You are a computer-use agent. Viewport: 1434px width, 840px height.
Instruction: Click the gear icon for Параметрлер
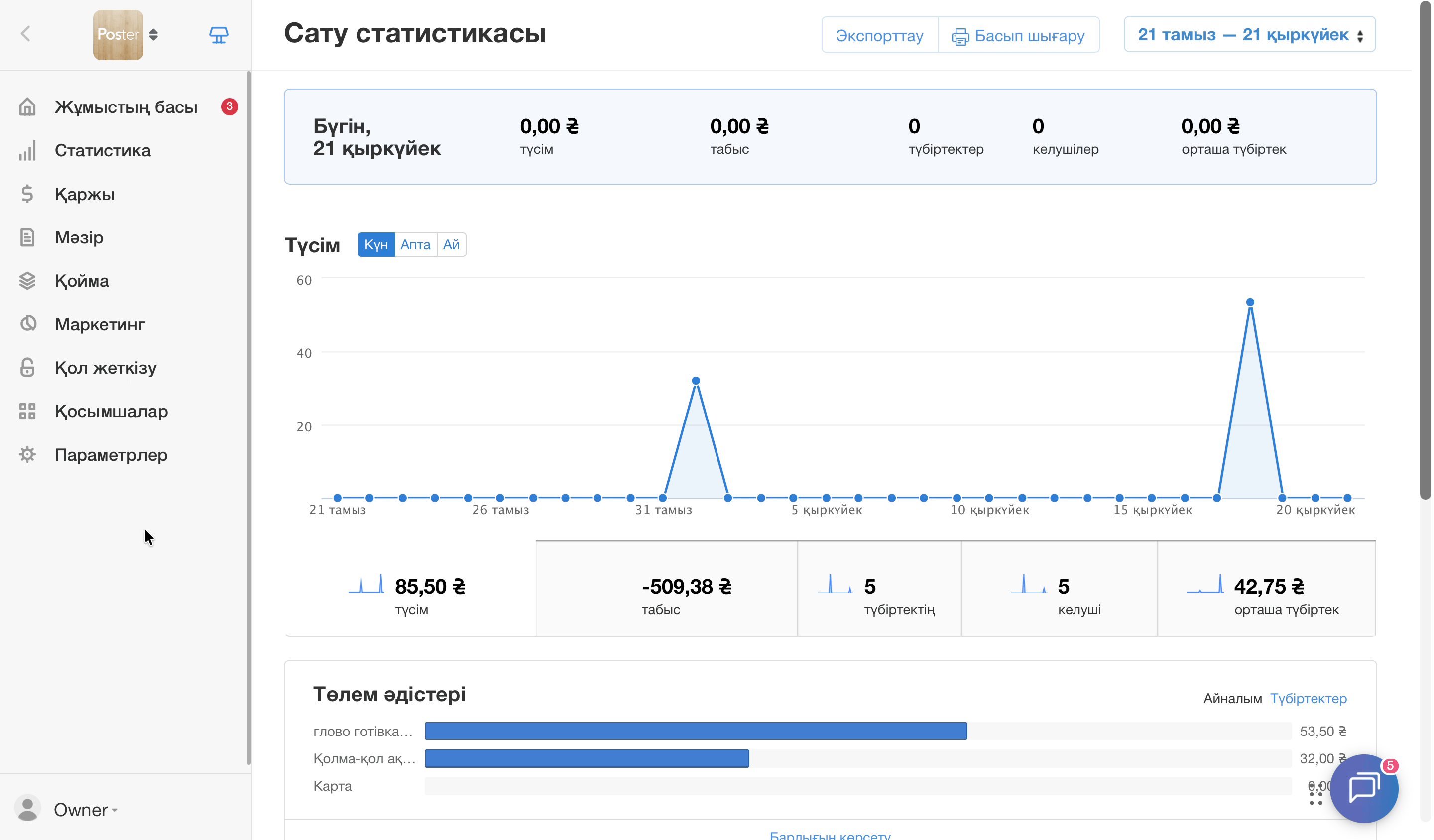(27, 454)
